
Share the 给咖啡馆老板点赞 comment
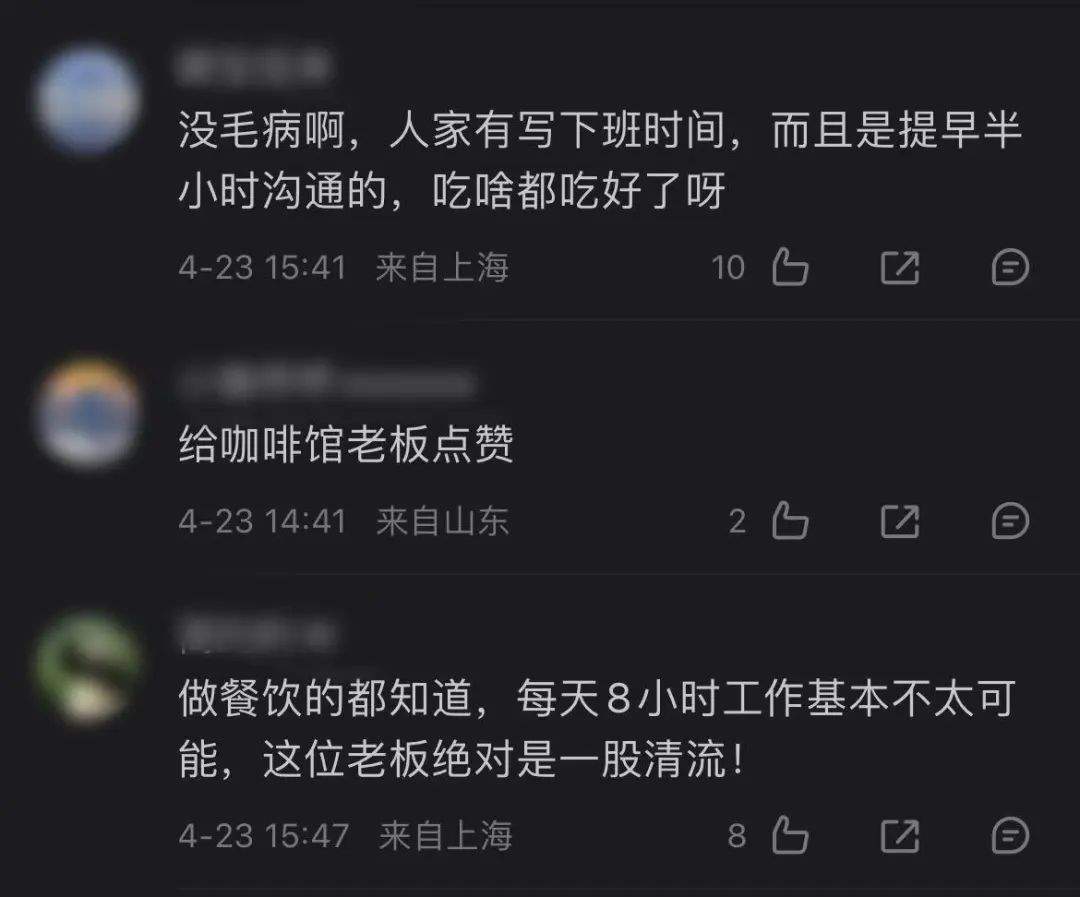tap(900, 521)
